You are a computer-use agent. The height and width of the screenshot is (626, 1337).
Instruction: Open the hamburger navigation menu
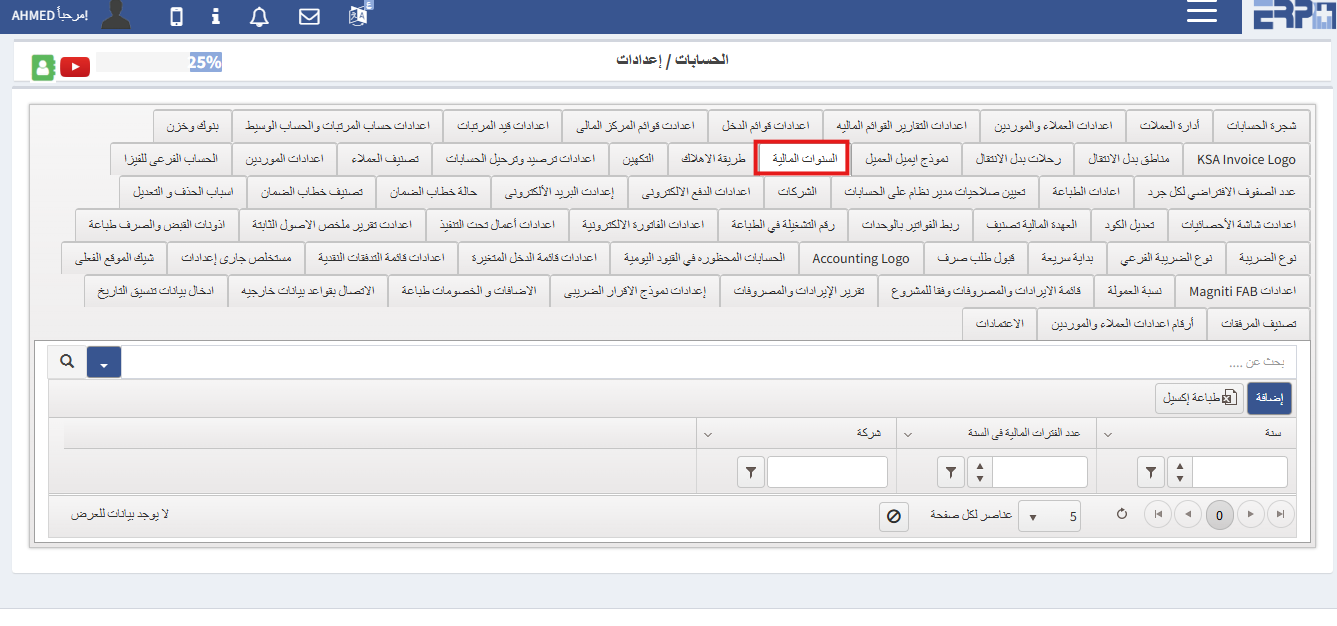[x=1201, y=15]
